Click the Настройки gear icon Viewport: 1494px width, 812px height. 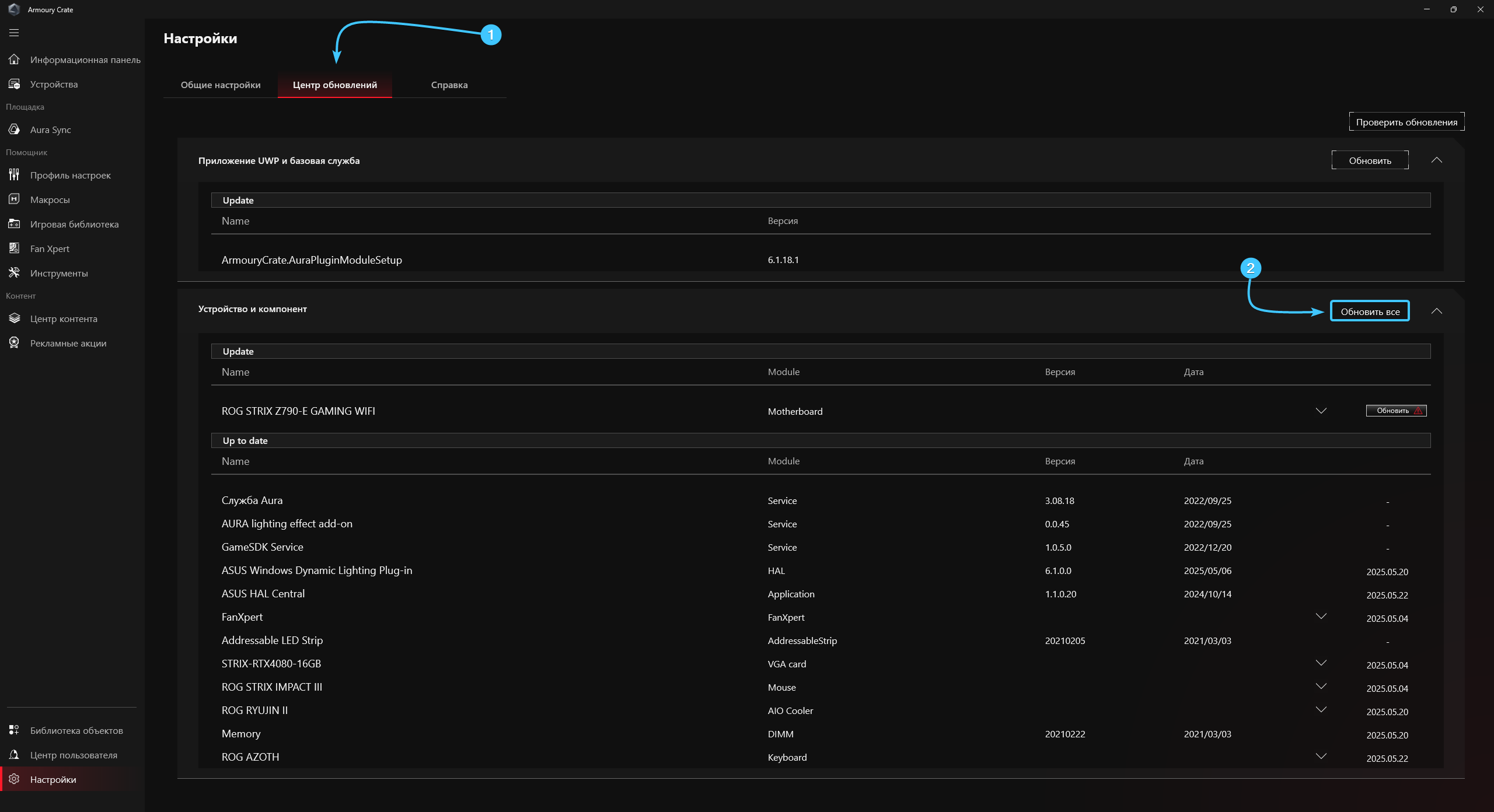14,779
